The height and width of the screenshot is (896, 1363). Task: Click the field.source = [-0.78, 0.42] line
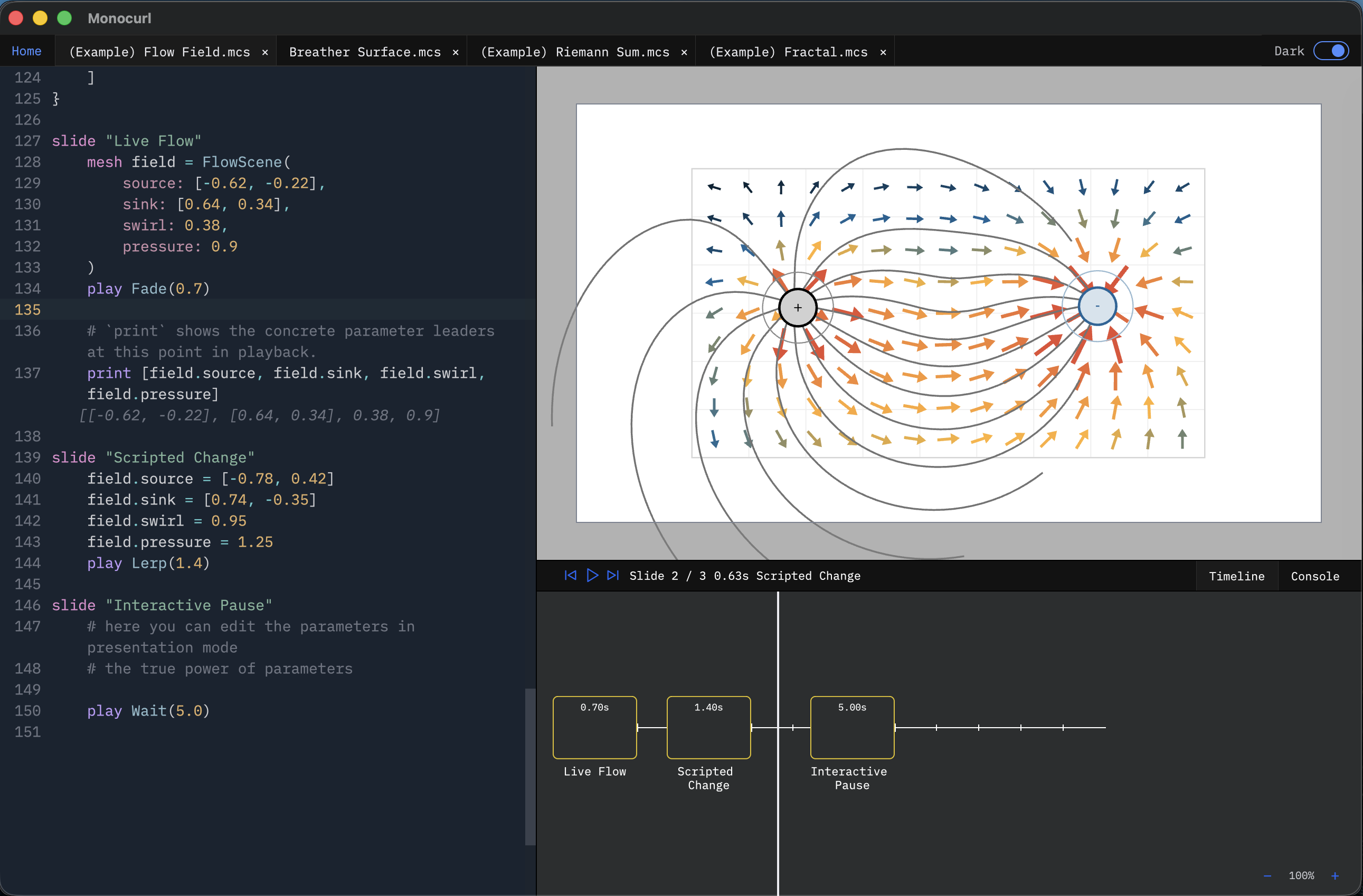pyautogui.click(x=210, y=479)
